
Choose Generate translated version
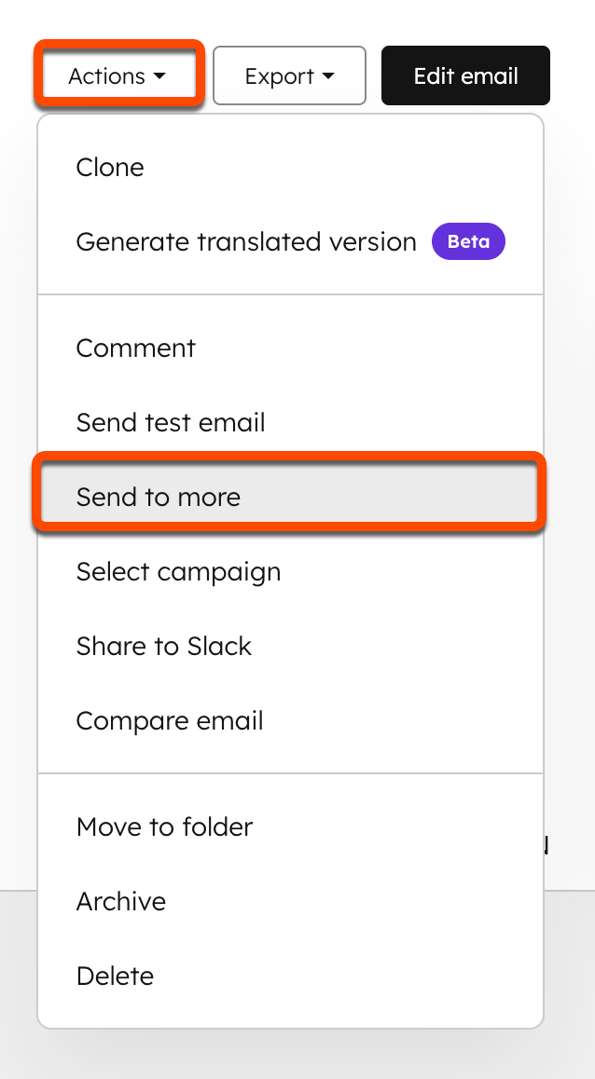click(x=246, y=241)
